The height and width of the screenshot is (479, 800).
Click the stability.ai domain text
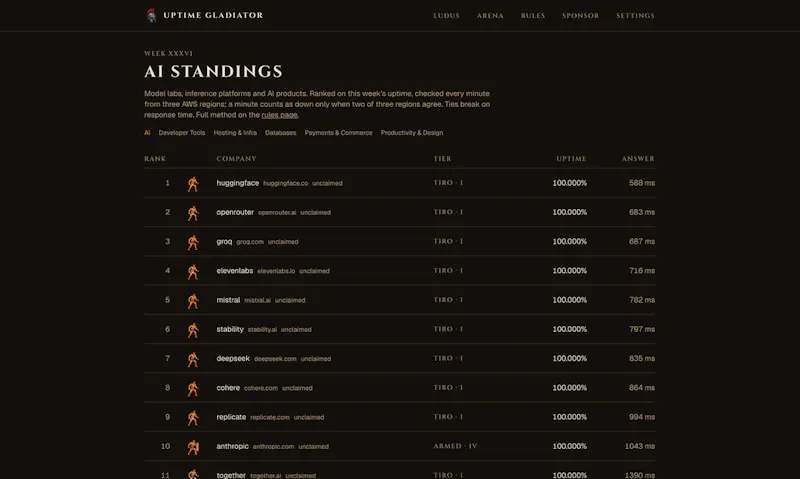[x=262, y=330]
